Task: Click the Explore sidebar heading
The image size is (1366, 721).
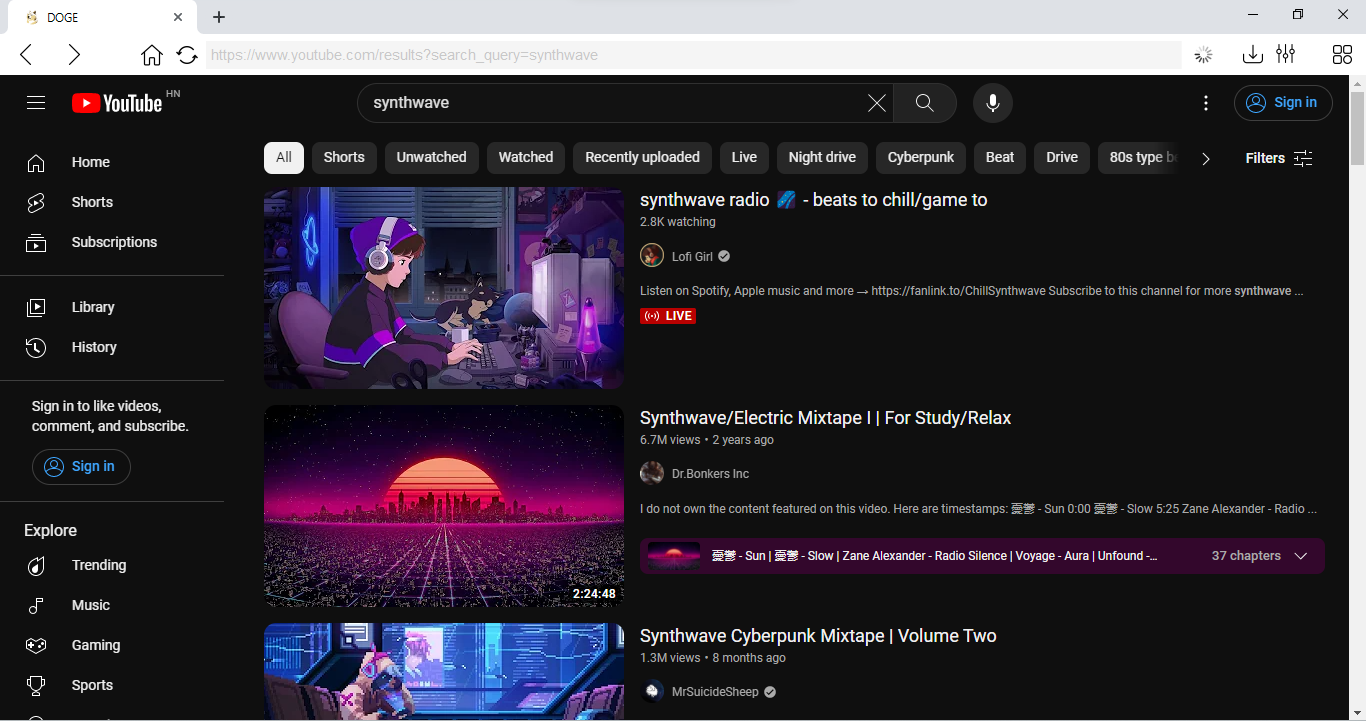Action: point(50,530)
